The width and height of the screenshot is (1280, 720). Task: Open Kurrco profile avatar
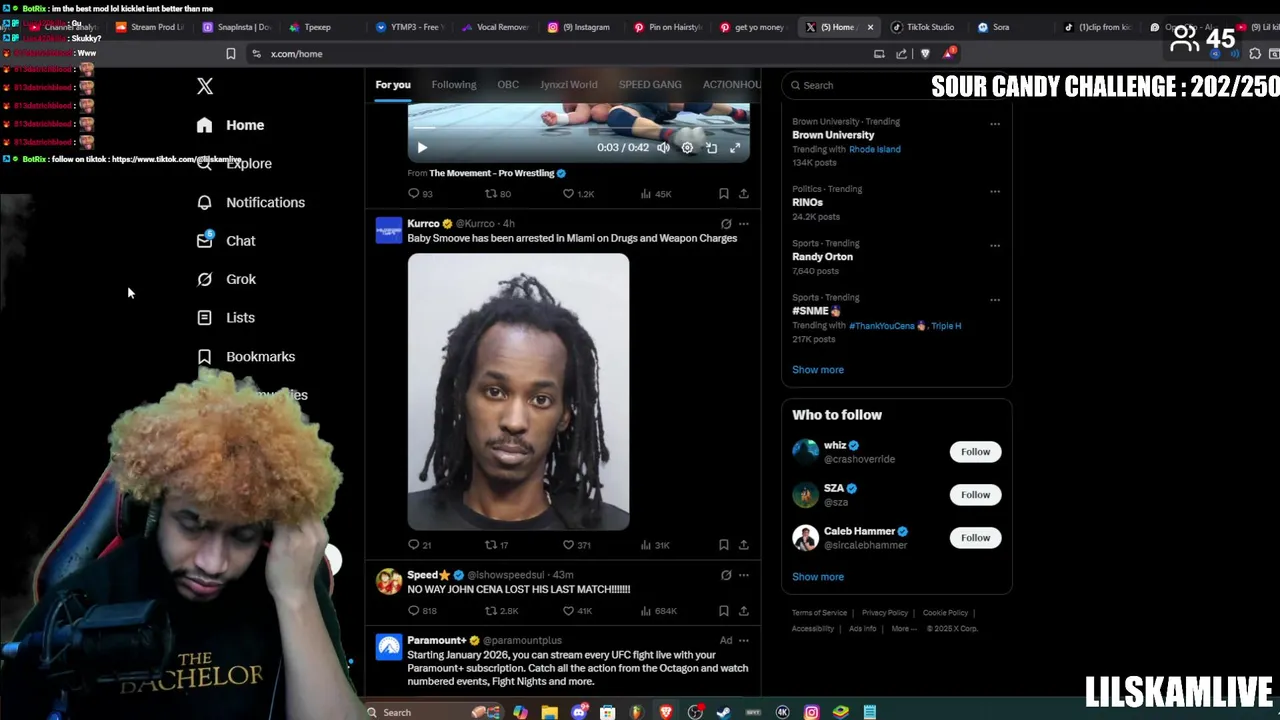[389, 230]
